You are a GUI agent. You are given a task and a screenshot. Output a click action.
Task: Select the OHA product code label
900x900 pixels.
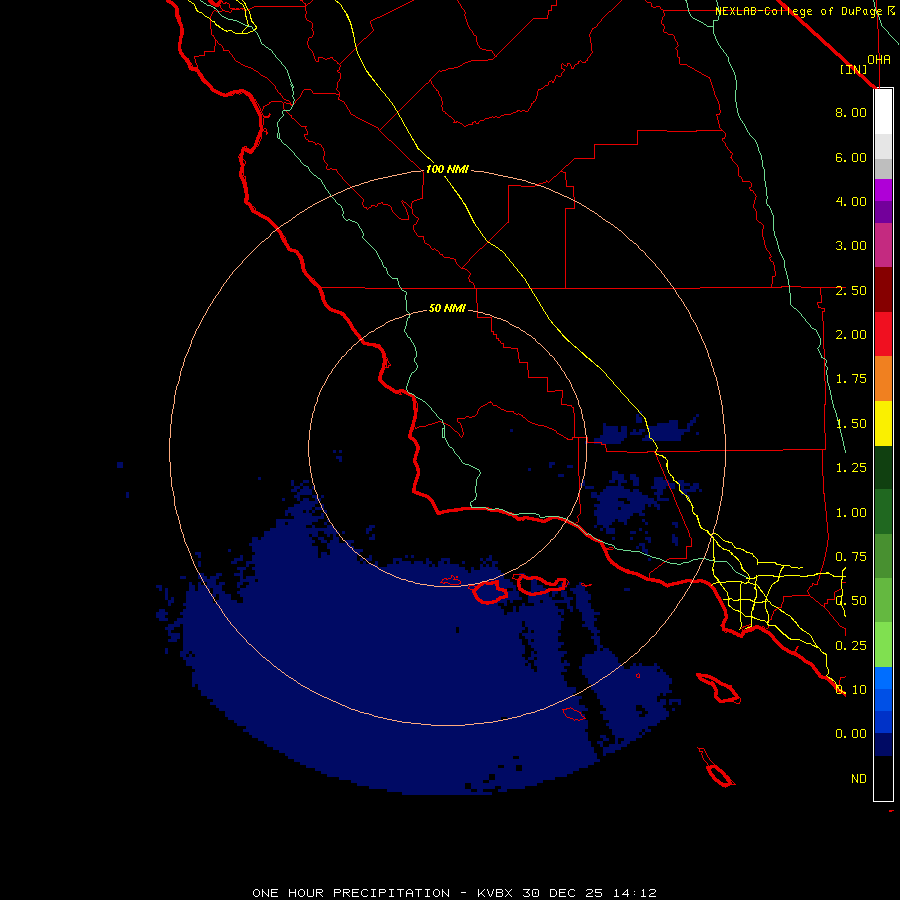(x=879, y=60)
